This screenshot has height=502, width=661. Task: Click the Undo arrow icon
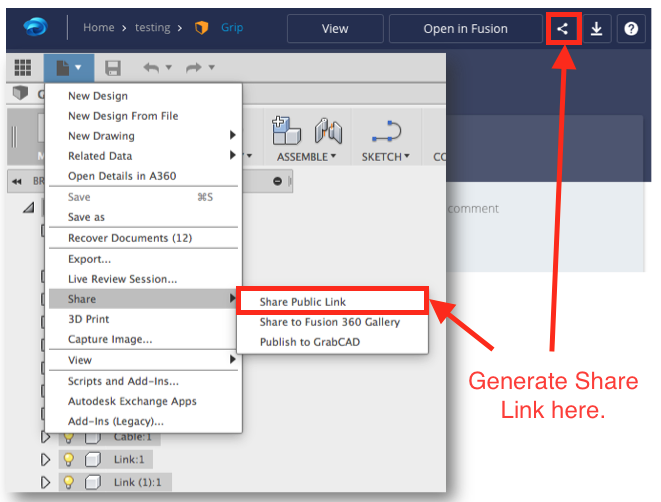click(x=151, y=67)
